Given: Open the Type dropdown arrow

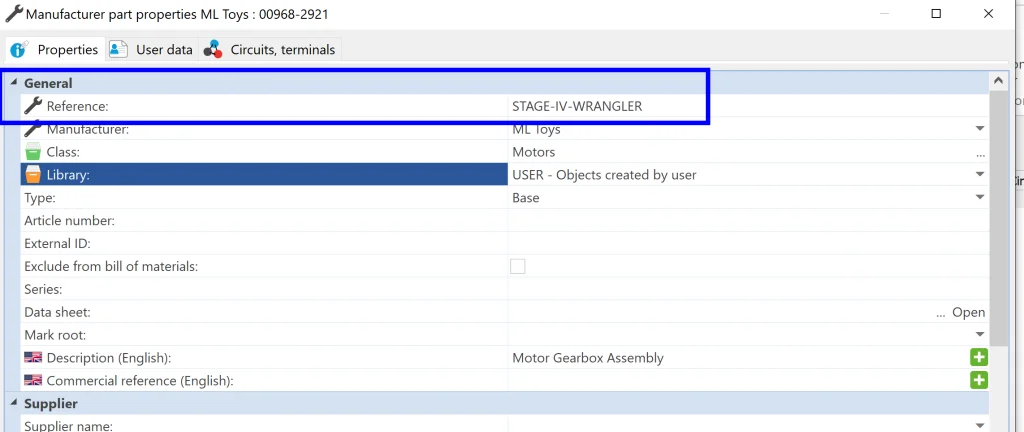Looking at the screenshot, I should point(980,198).
